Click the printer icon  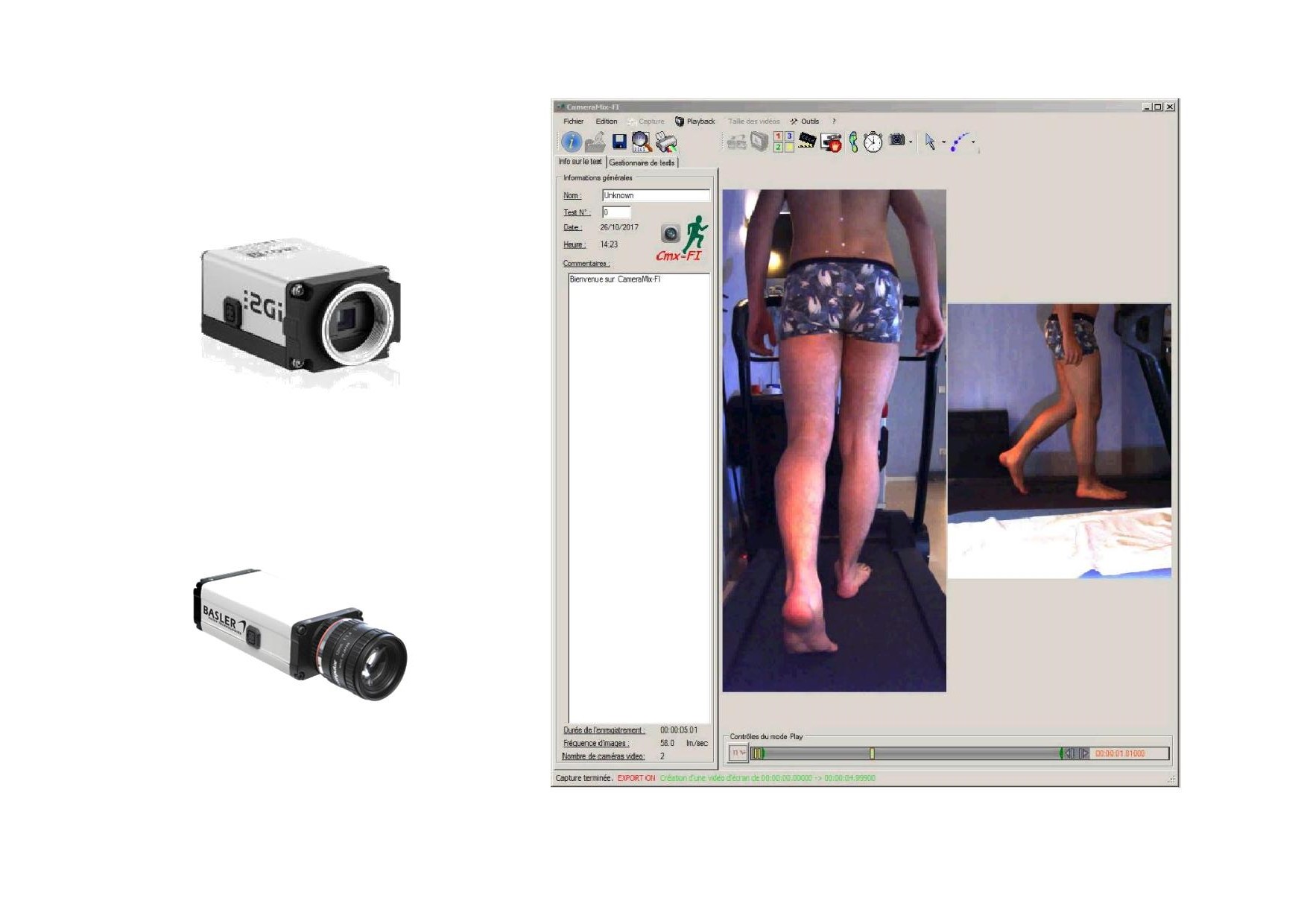pyautogui.click(x=666, y=142)
